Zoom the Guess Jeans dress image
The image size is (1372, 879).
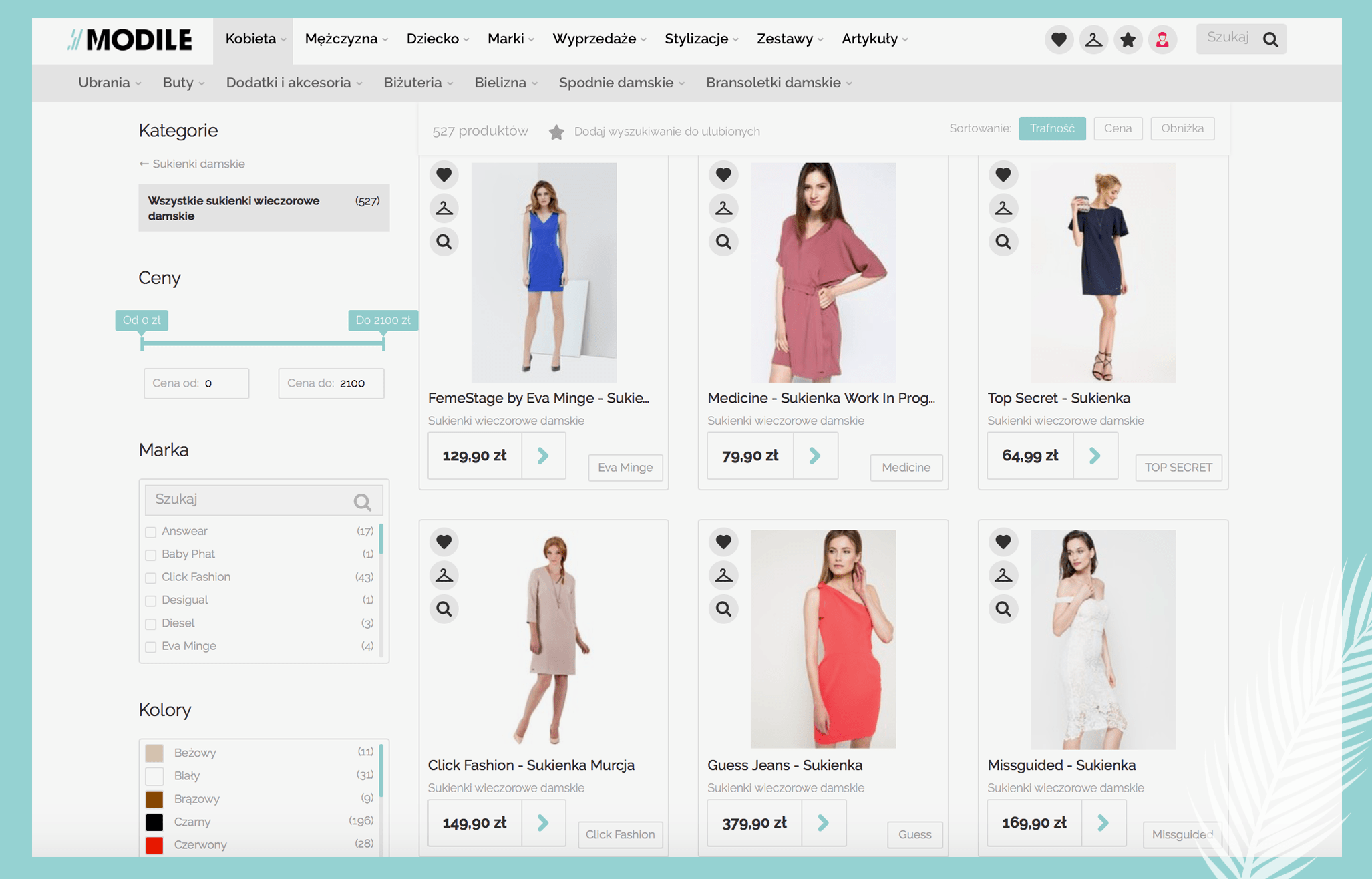point(723,608)
